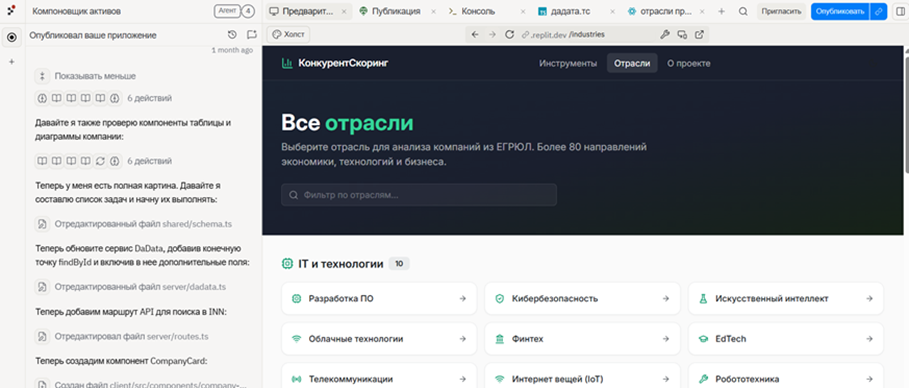Reload the preview page

[510, 34]
